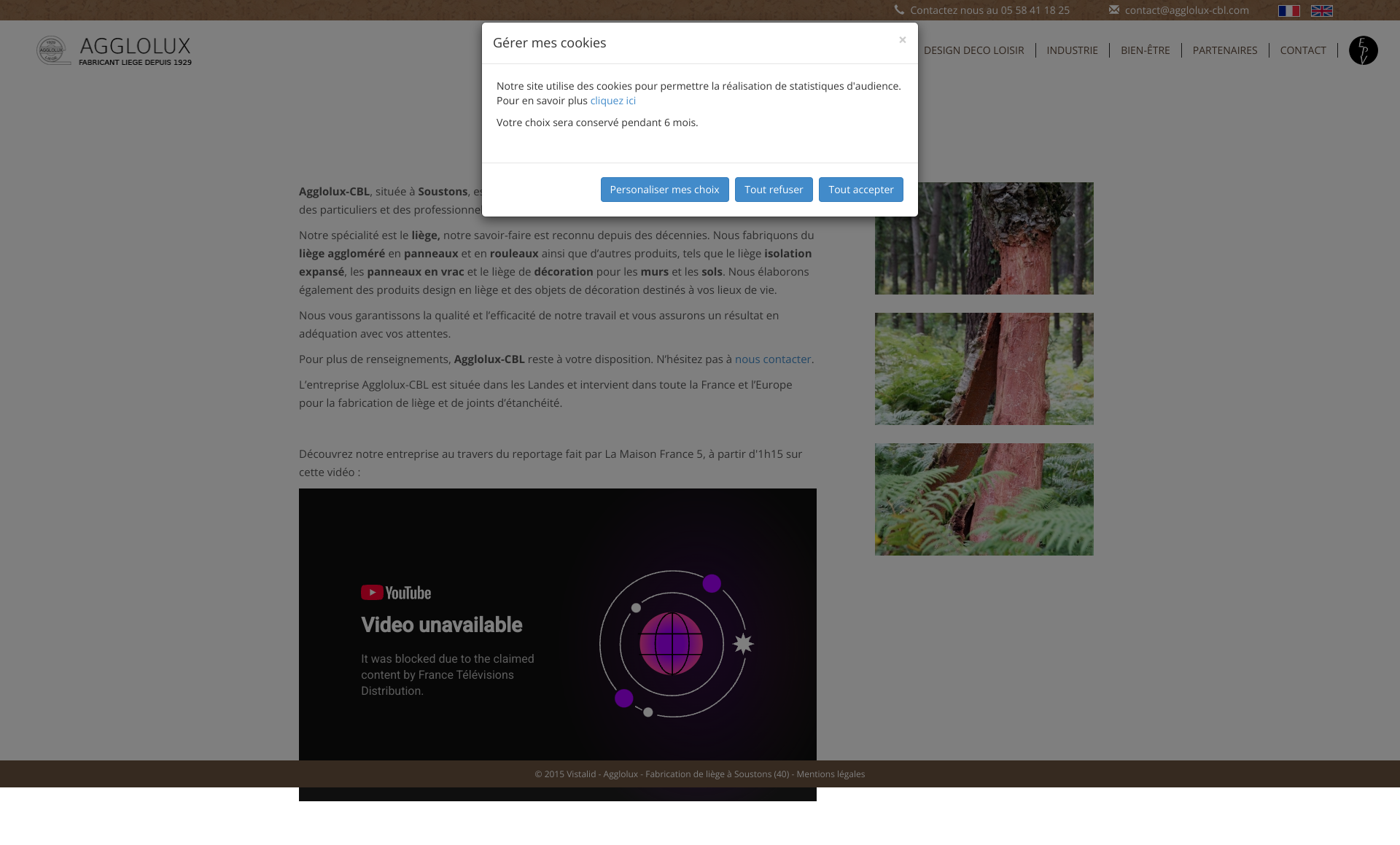
Task: Open the PARTENAIRES menu item
Action: (1224, 50)
